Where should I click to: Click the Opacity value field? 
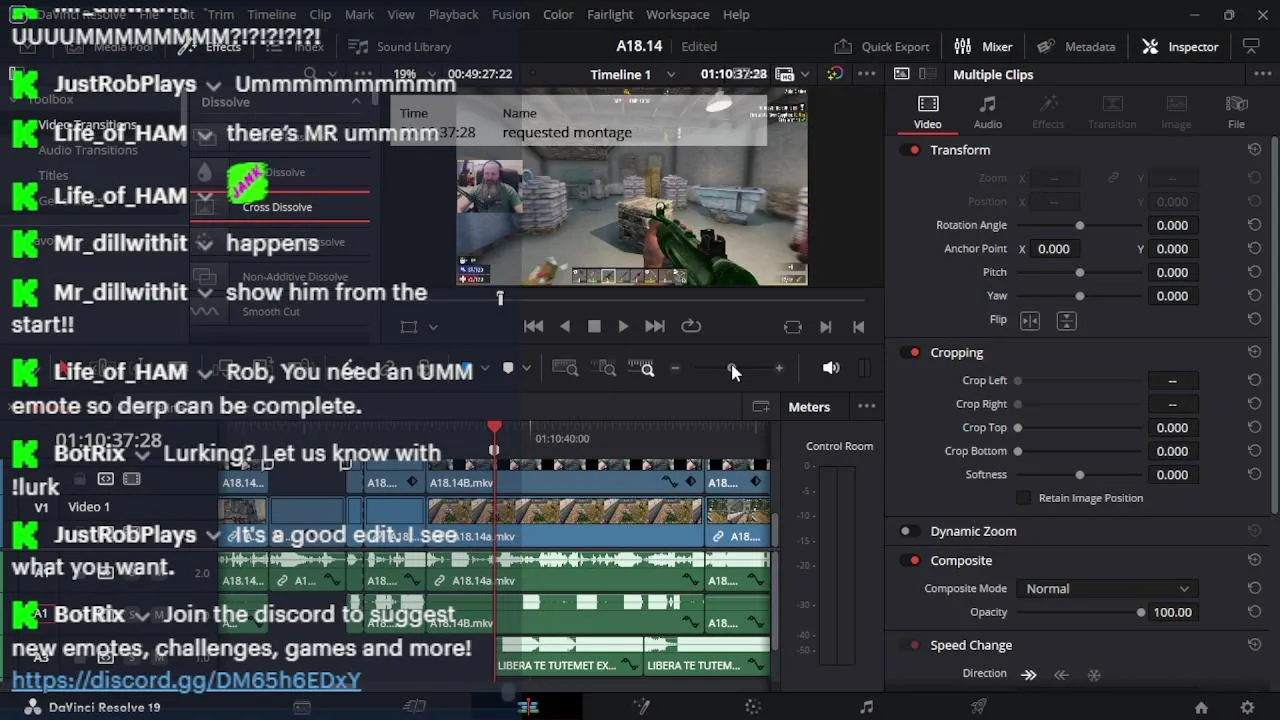(1172, 612)
